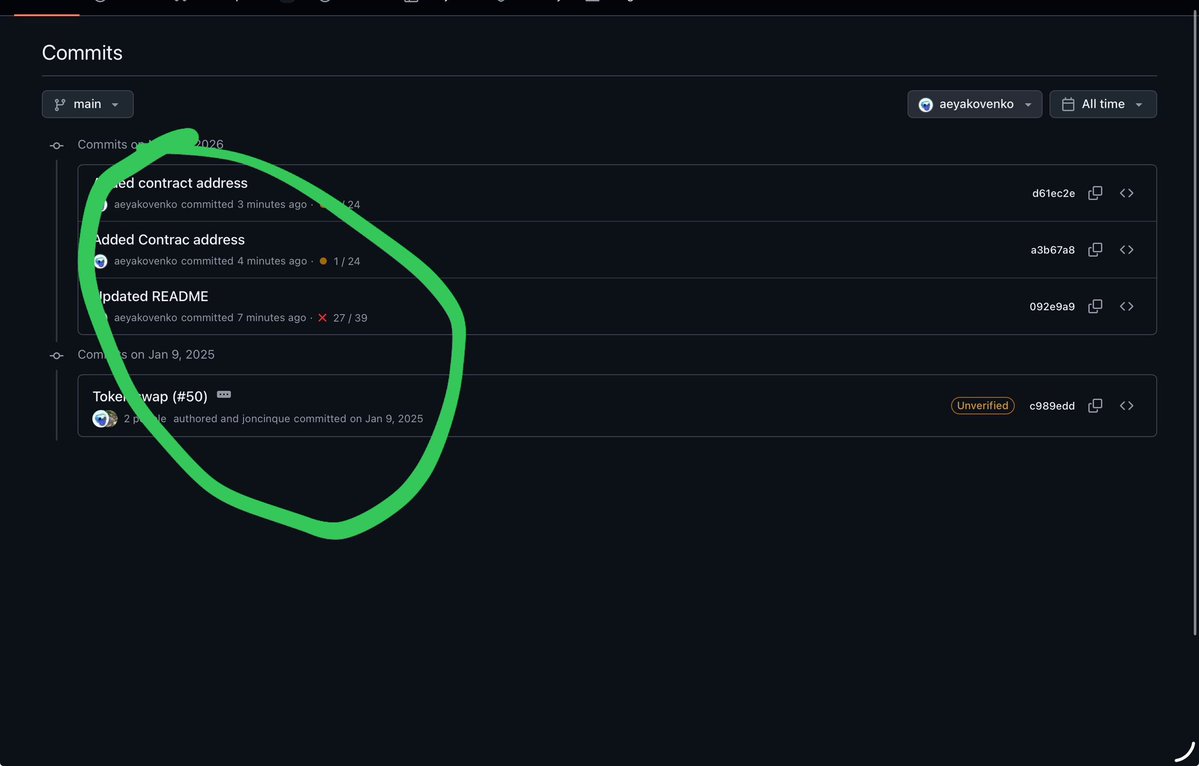Screen dimensions: 1199x766
Task: View pending checks 1 / 24 status
Action: coord(340,261)
